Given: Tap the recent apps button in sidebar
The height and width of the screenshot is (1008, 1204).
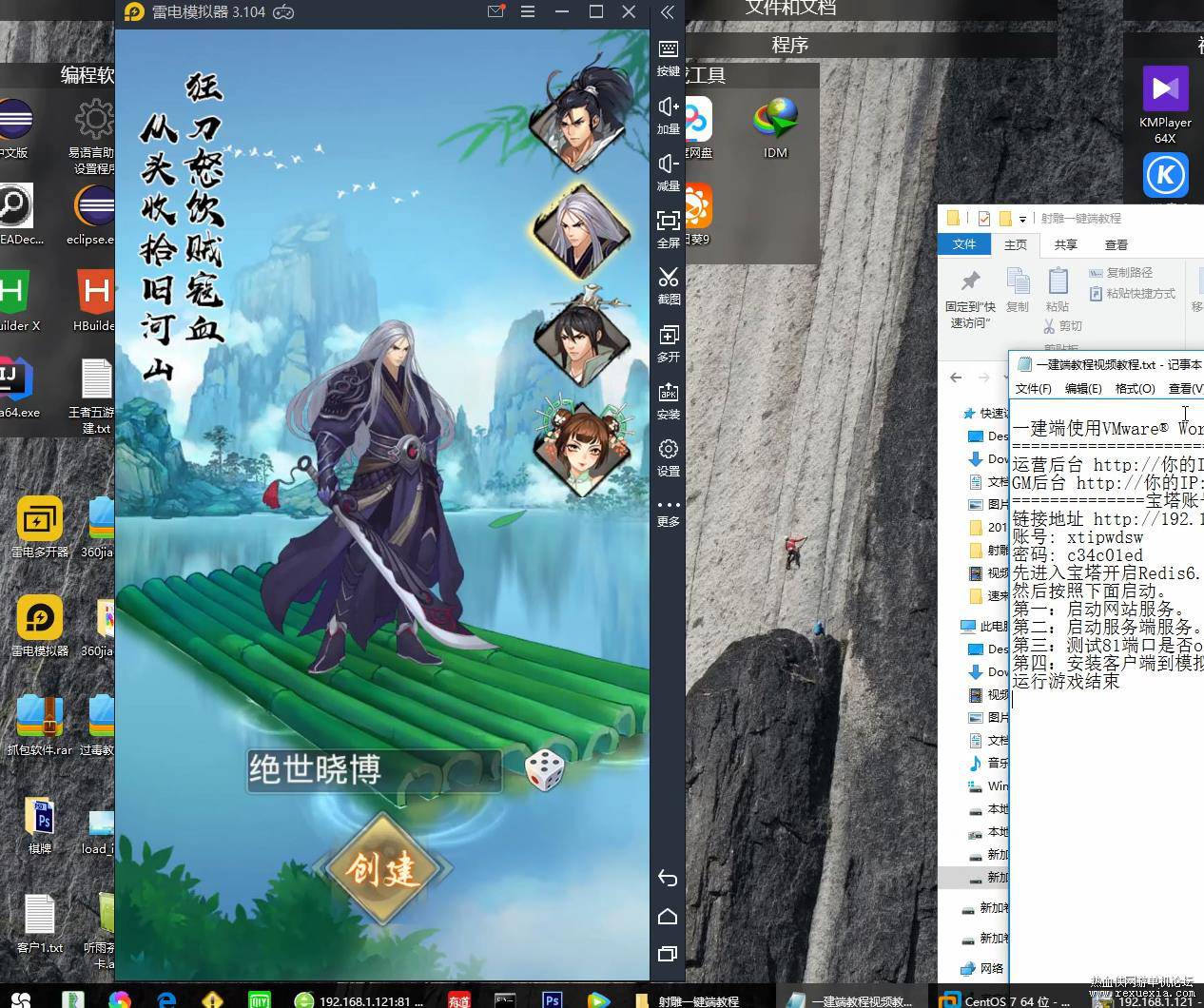Looking at the screenshot, I should [668, 953].
